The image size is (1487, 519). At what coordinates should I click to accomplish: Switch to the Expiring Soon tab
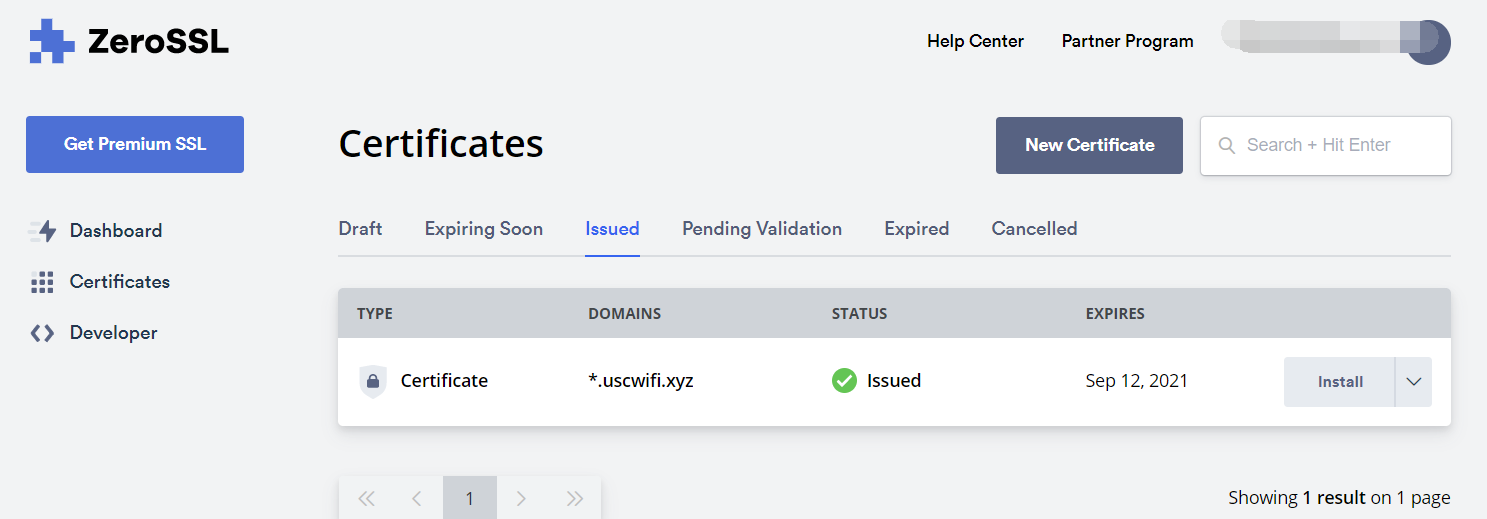pos(484,229)
